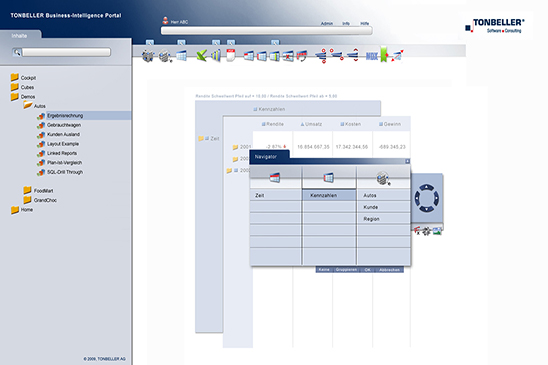This screenshot has width=548, height=365.
Task: Click the green Excel export icon
Action: click(x=202, y=56)
